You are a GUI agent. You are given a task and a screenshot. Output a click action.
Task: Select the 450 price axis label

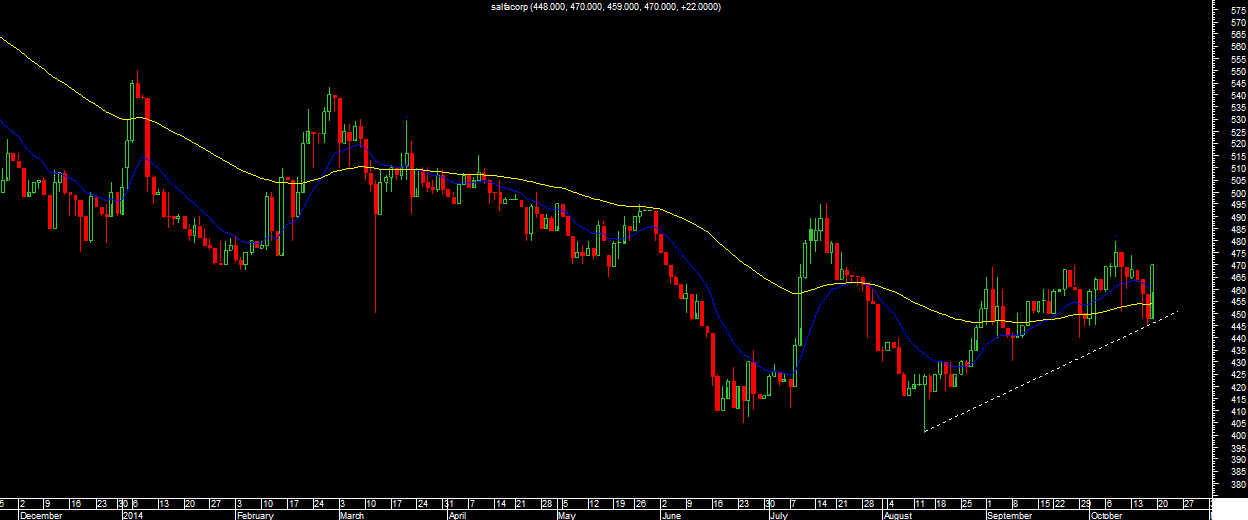[1239, 314]
